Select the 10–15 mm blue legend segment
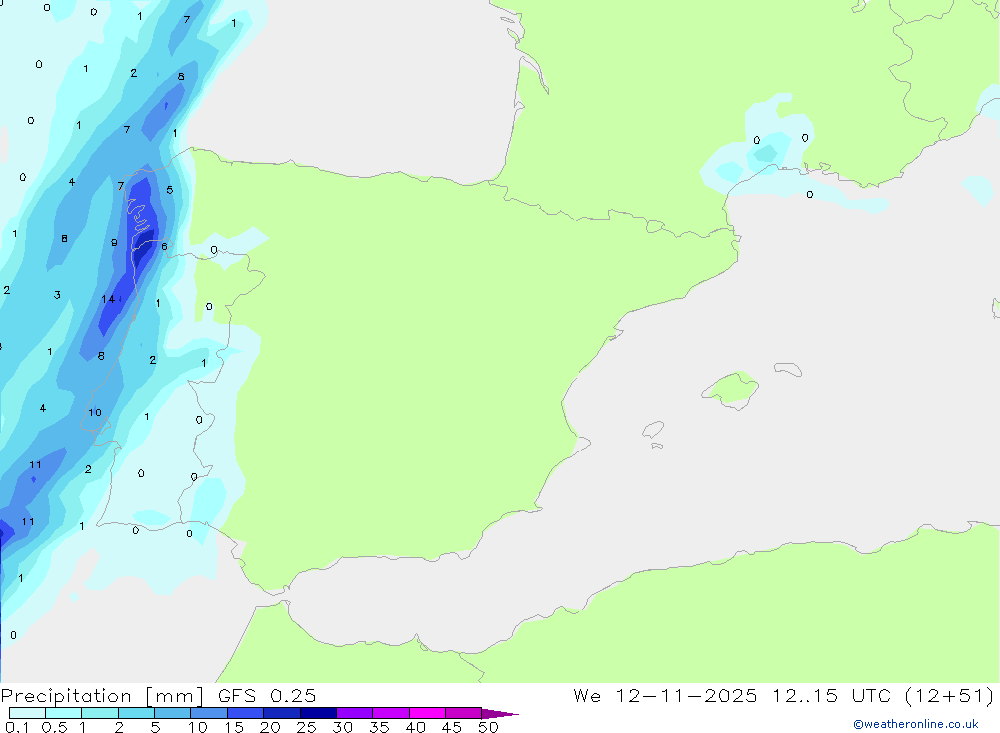 (x=209, y=713)
